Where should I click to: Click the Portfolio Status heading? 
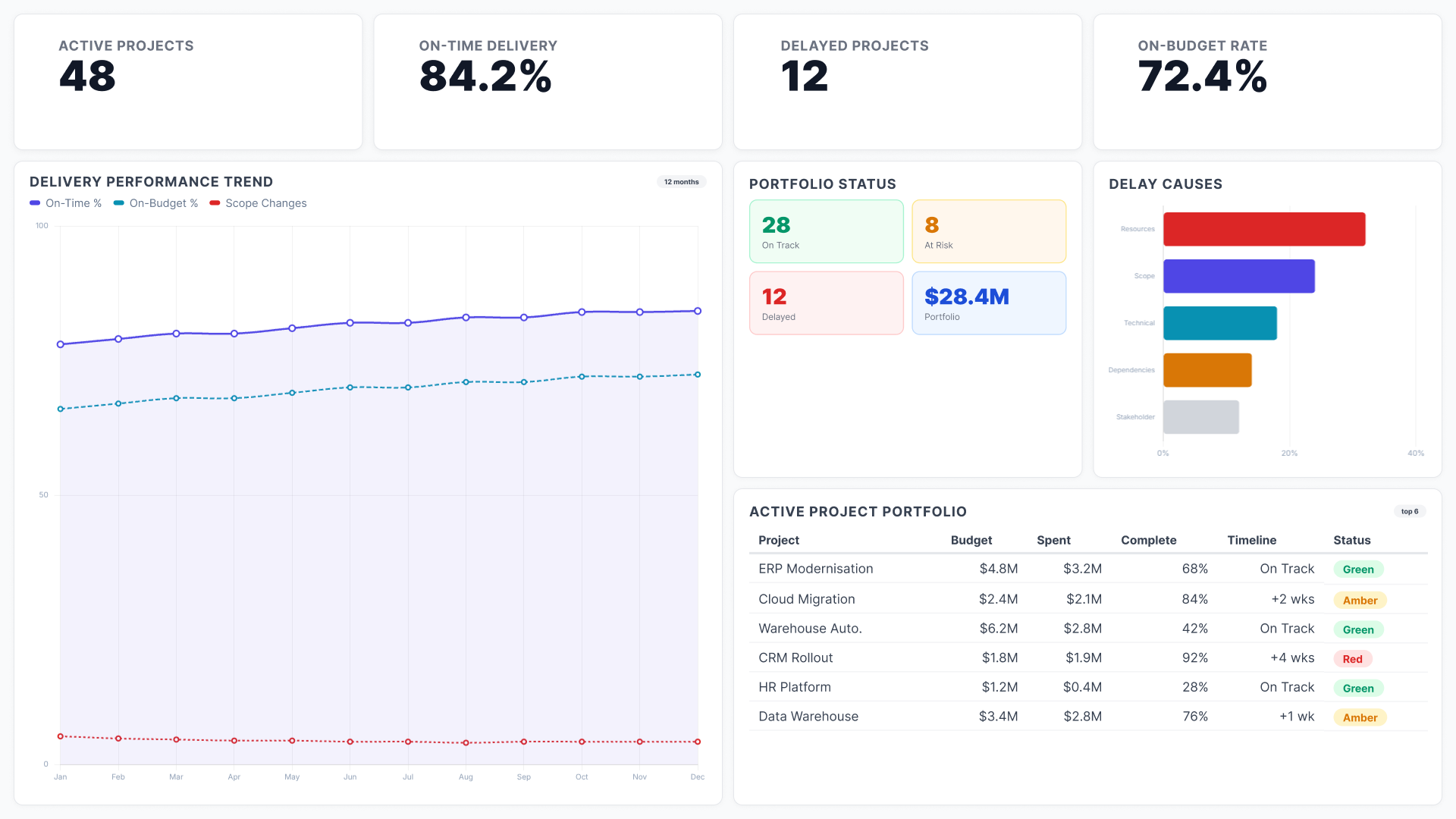[823, 184]
